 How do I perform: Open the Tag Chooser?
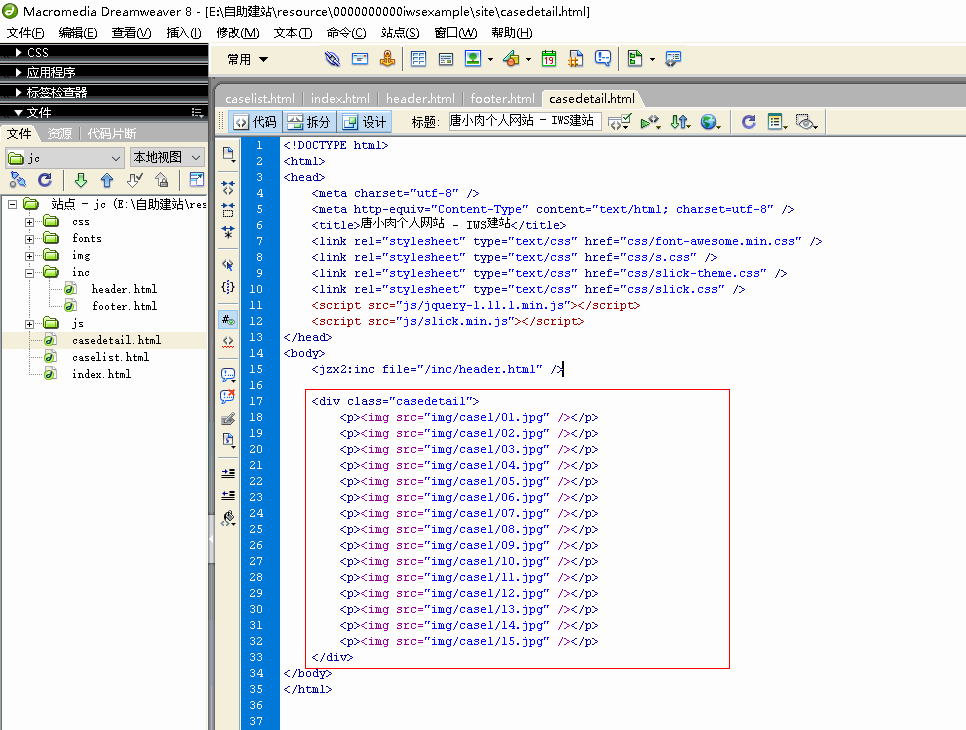pos(673,59)
